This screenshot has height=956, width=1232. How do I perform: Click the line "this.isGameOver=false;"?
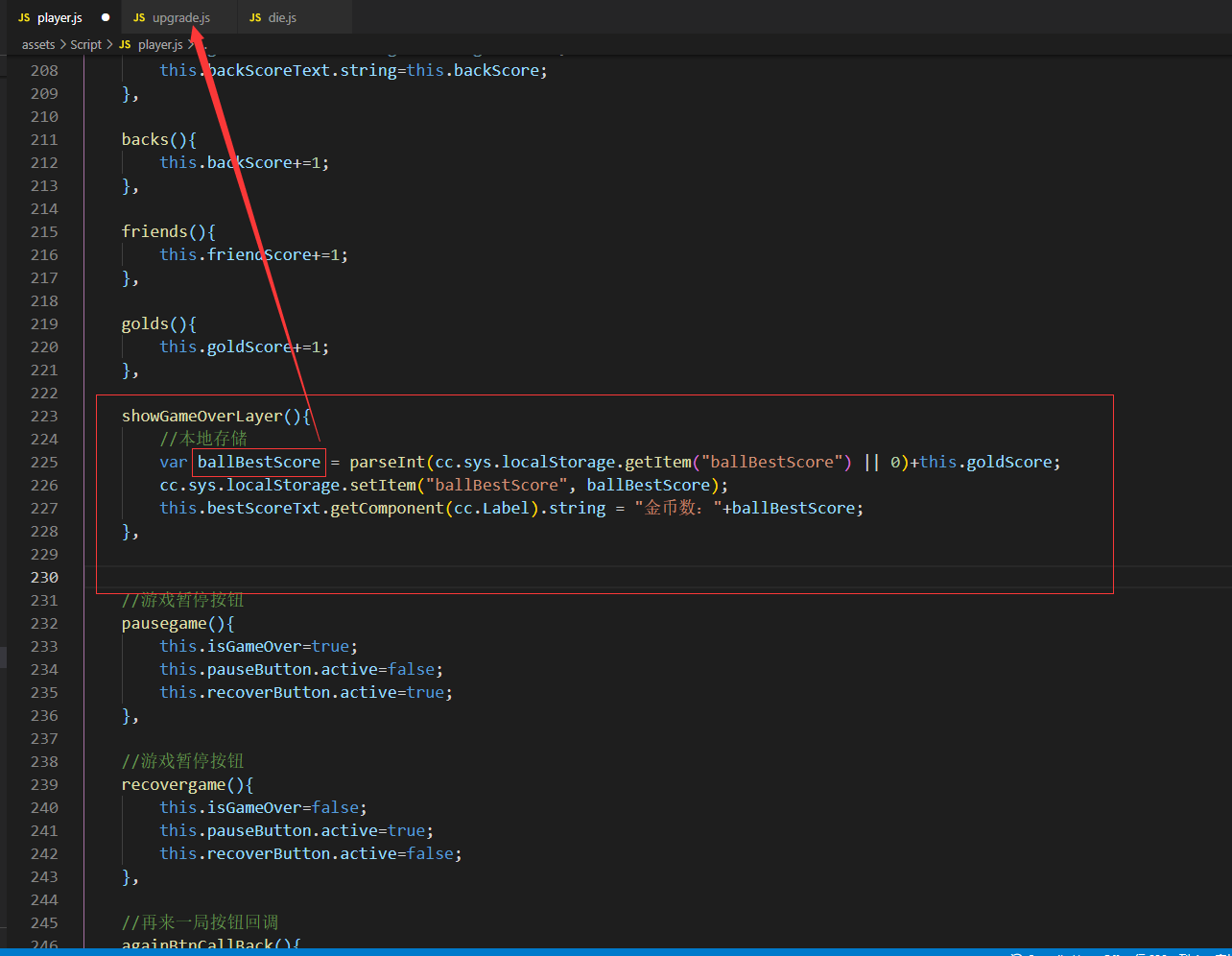pyautogui.click(x=264, y=807)
